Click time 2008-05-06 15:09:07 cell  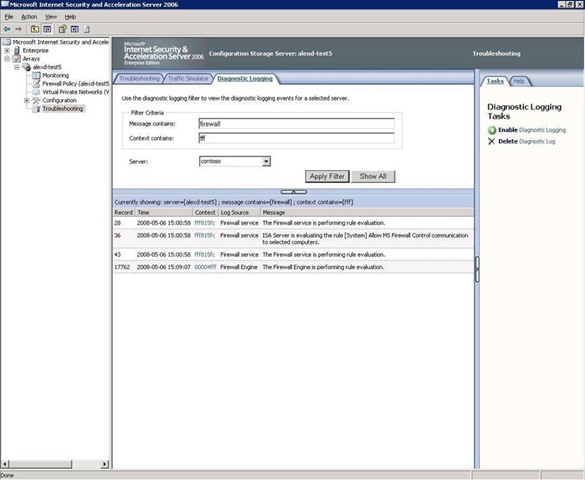point(163,267)
